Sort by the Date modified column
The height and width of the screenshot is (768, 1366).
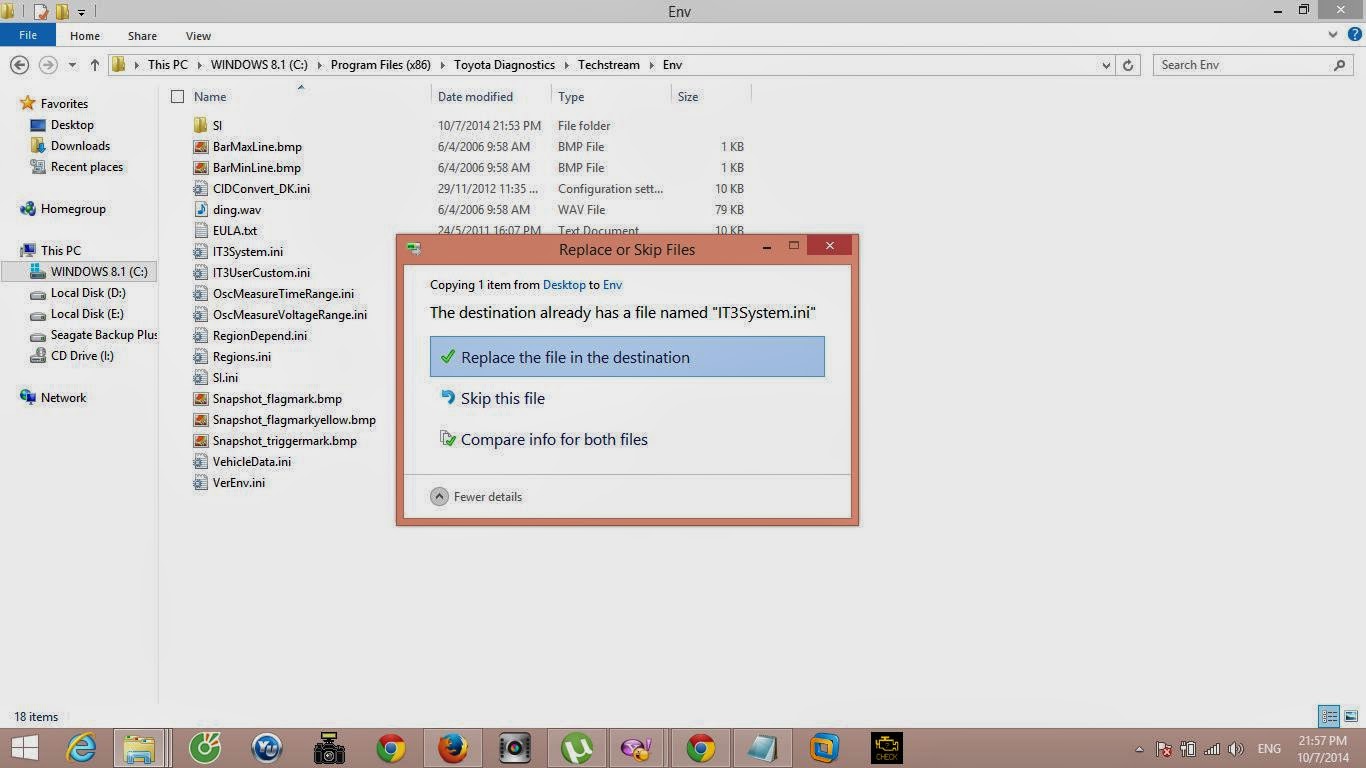475,97
